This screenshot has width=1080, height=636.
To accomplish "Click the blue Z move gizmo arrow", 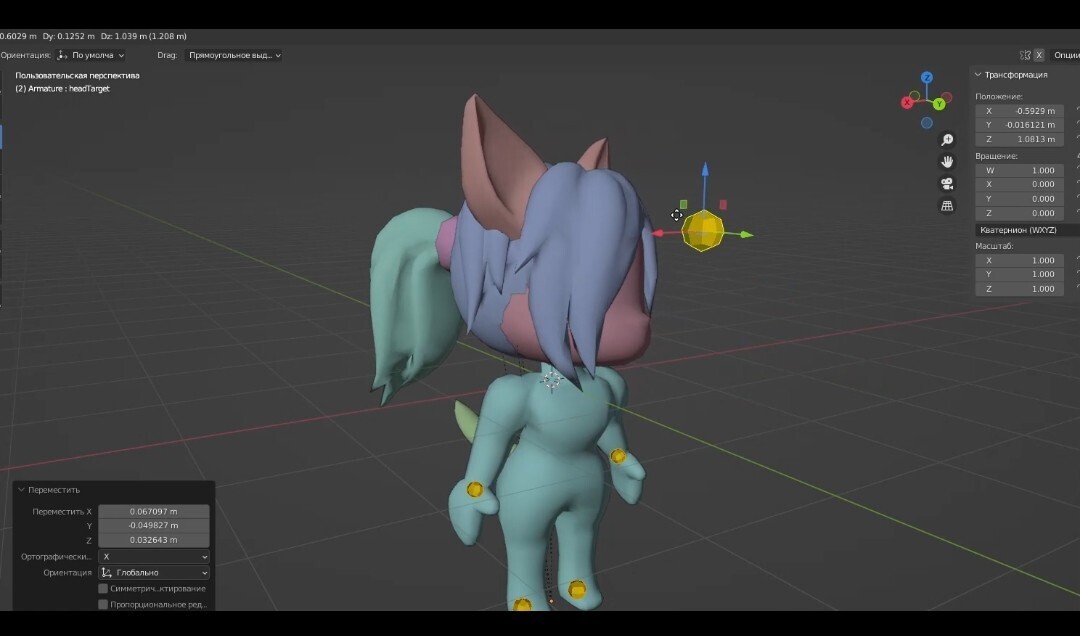I will (705, 170).
